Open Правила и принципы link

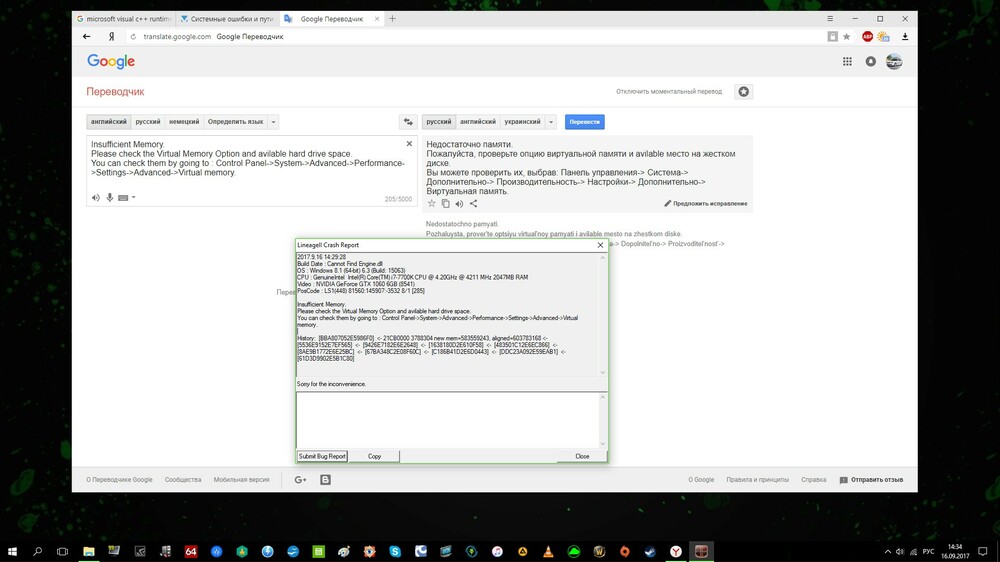pyautogui.click(x=758, y=480)
